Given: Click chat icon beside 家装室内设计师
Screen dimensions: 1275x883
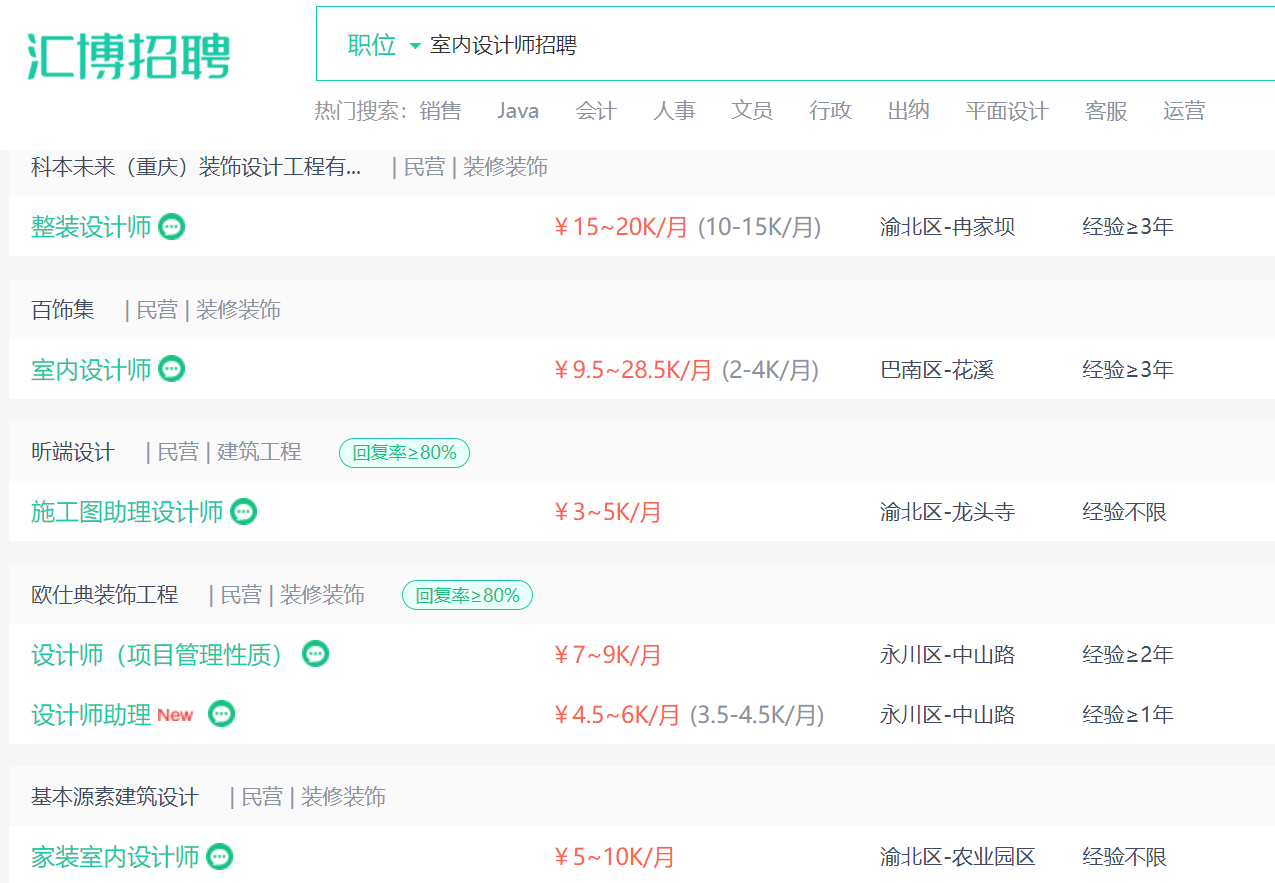Looking at the screenshot, I should coord(220,857).
